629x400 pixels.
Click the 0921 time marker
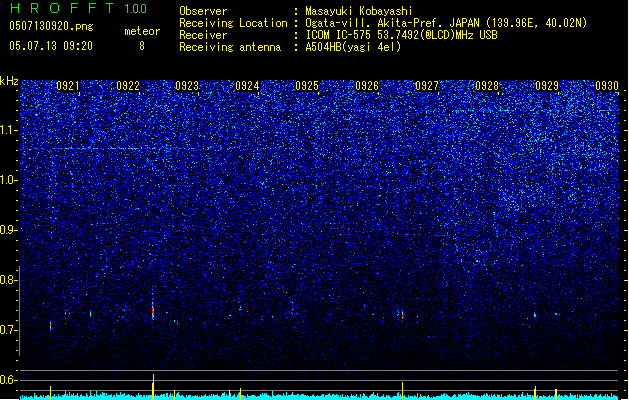68,85
